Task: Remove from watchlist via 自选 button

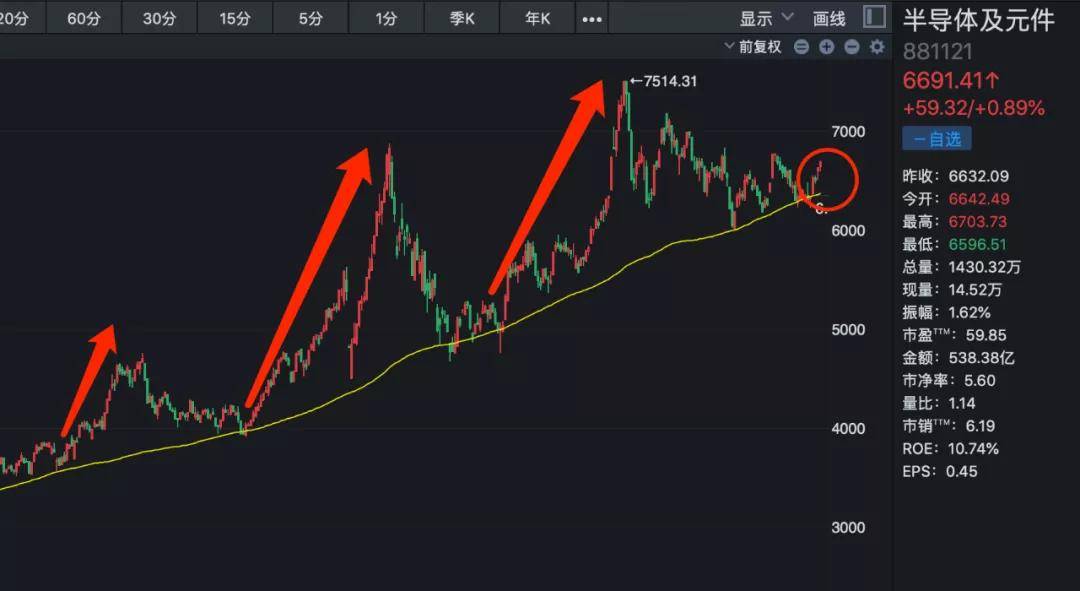Action: tap(937, 138)
